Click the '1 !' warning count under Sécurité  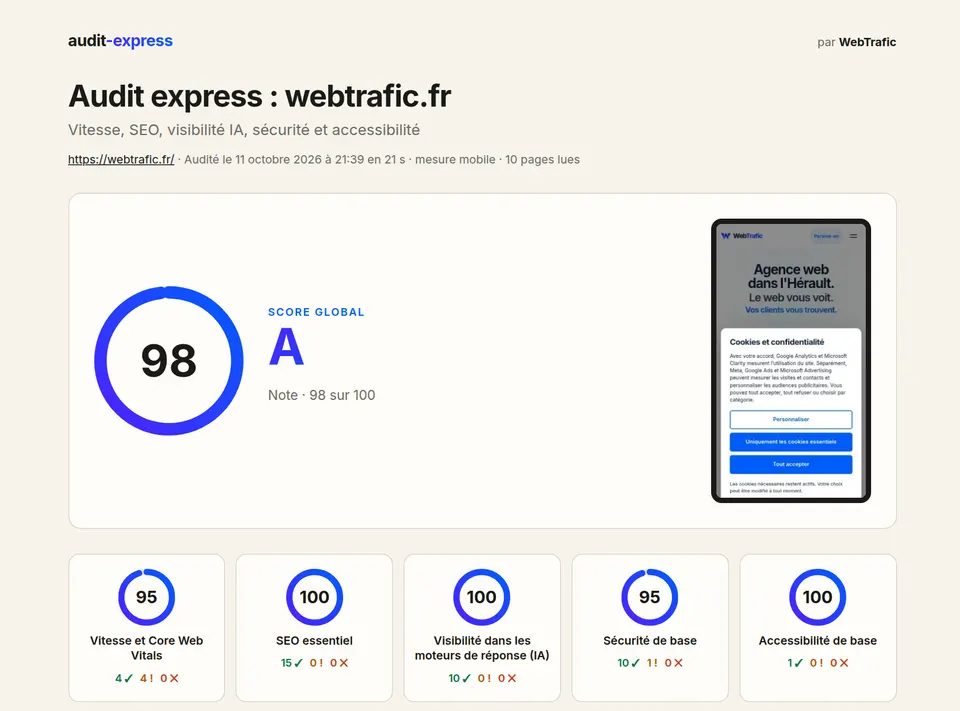point(653,663)
